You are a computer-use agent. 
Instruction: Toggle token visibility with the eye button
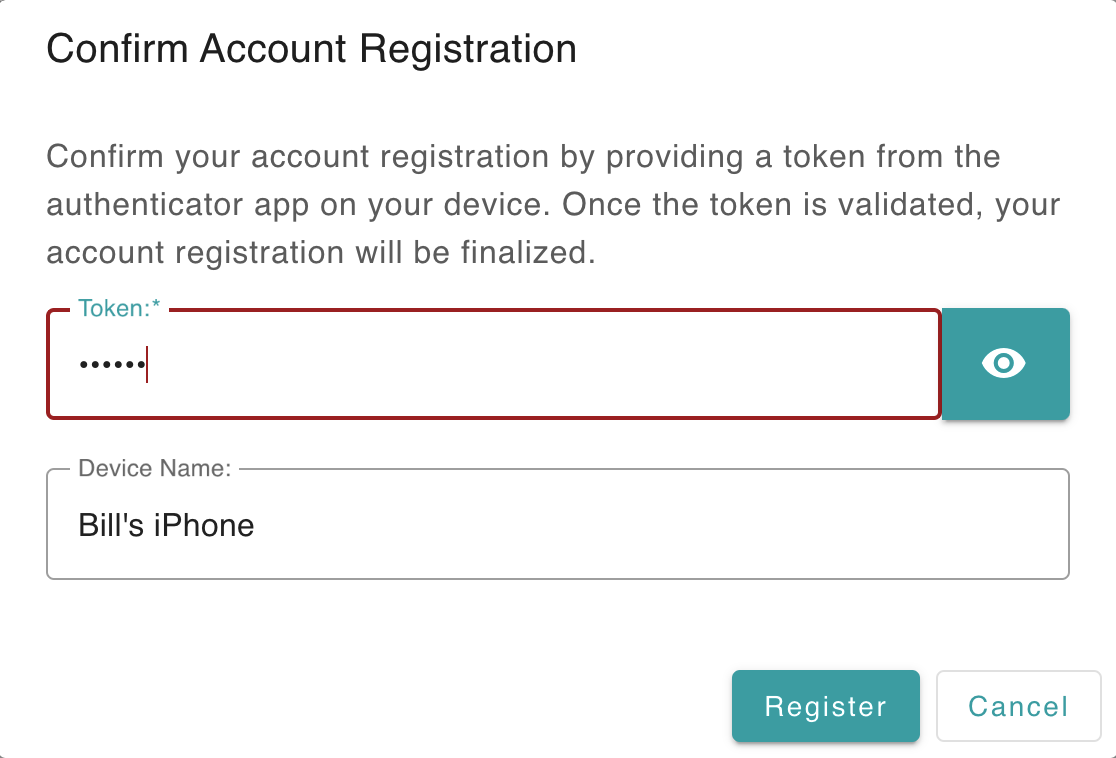(1004, 363)
